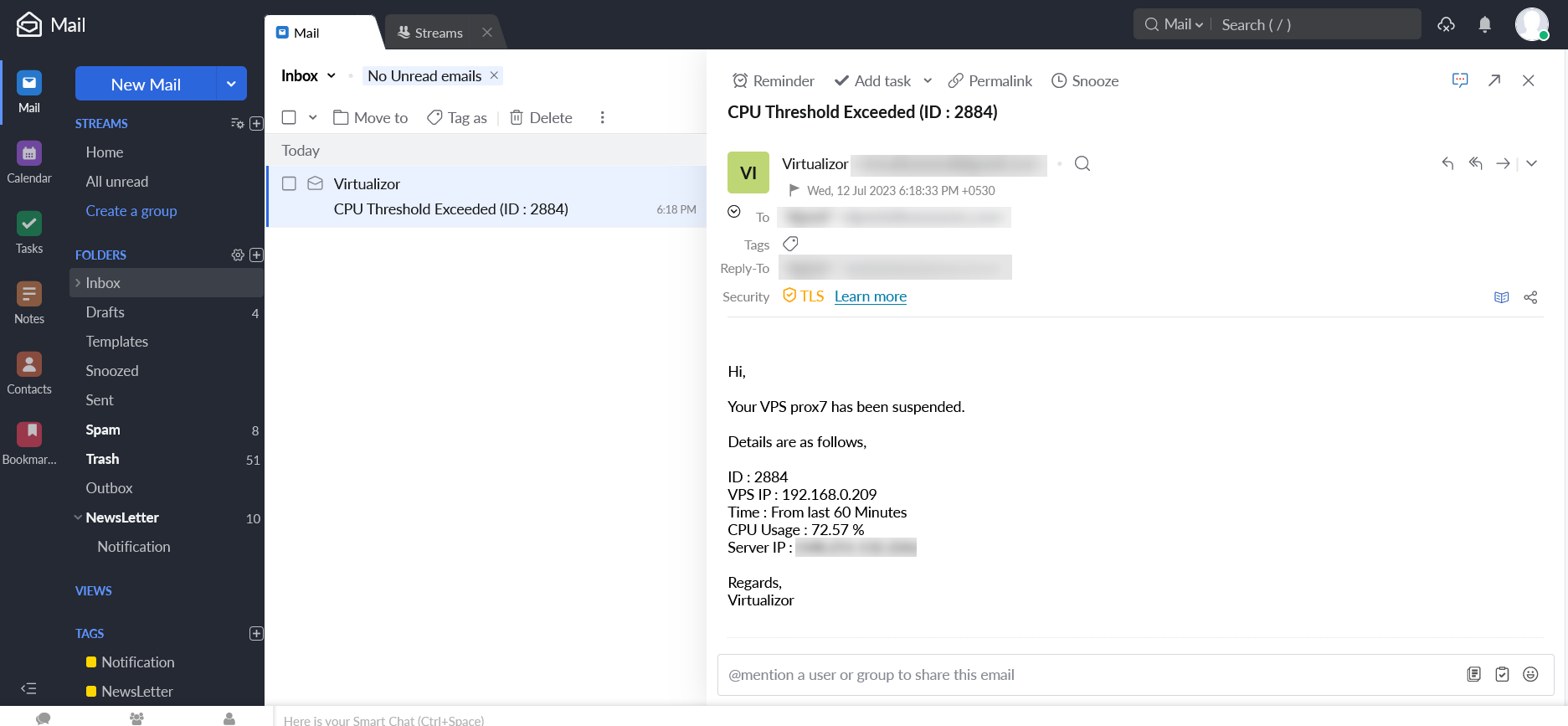Click the flag icon beside email date
Image resolution: width=1568 pixels, height=726 pixels.
pyautogui.click(x=794, y=190)
